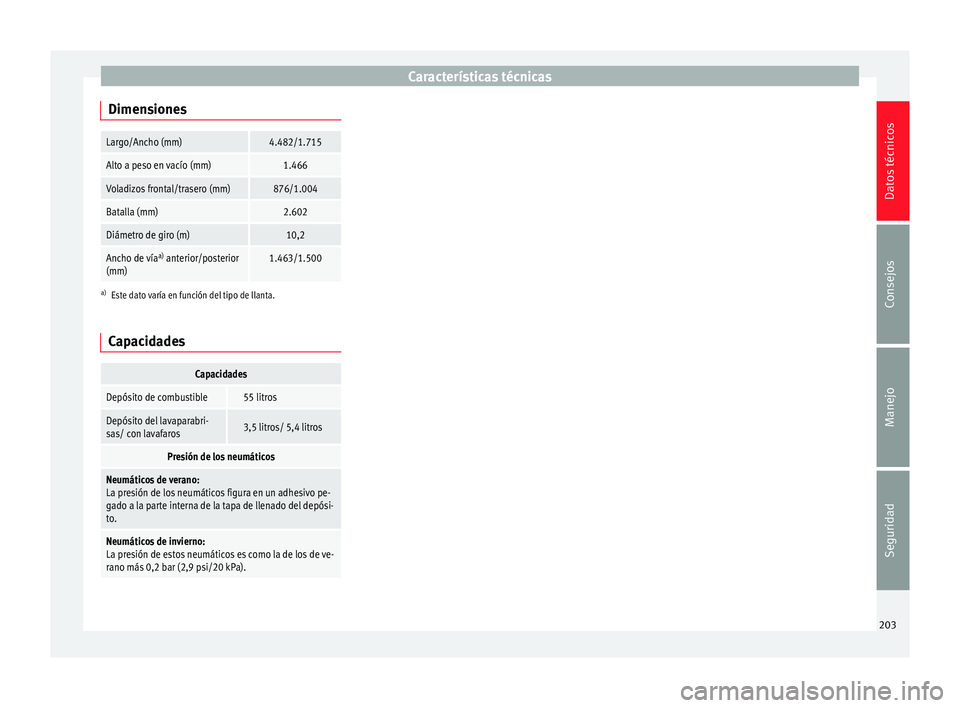This screenshot has width=960, height=708.
Task: Click Presión de los neumáticos header
Action: 221,457
